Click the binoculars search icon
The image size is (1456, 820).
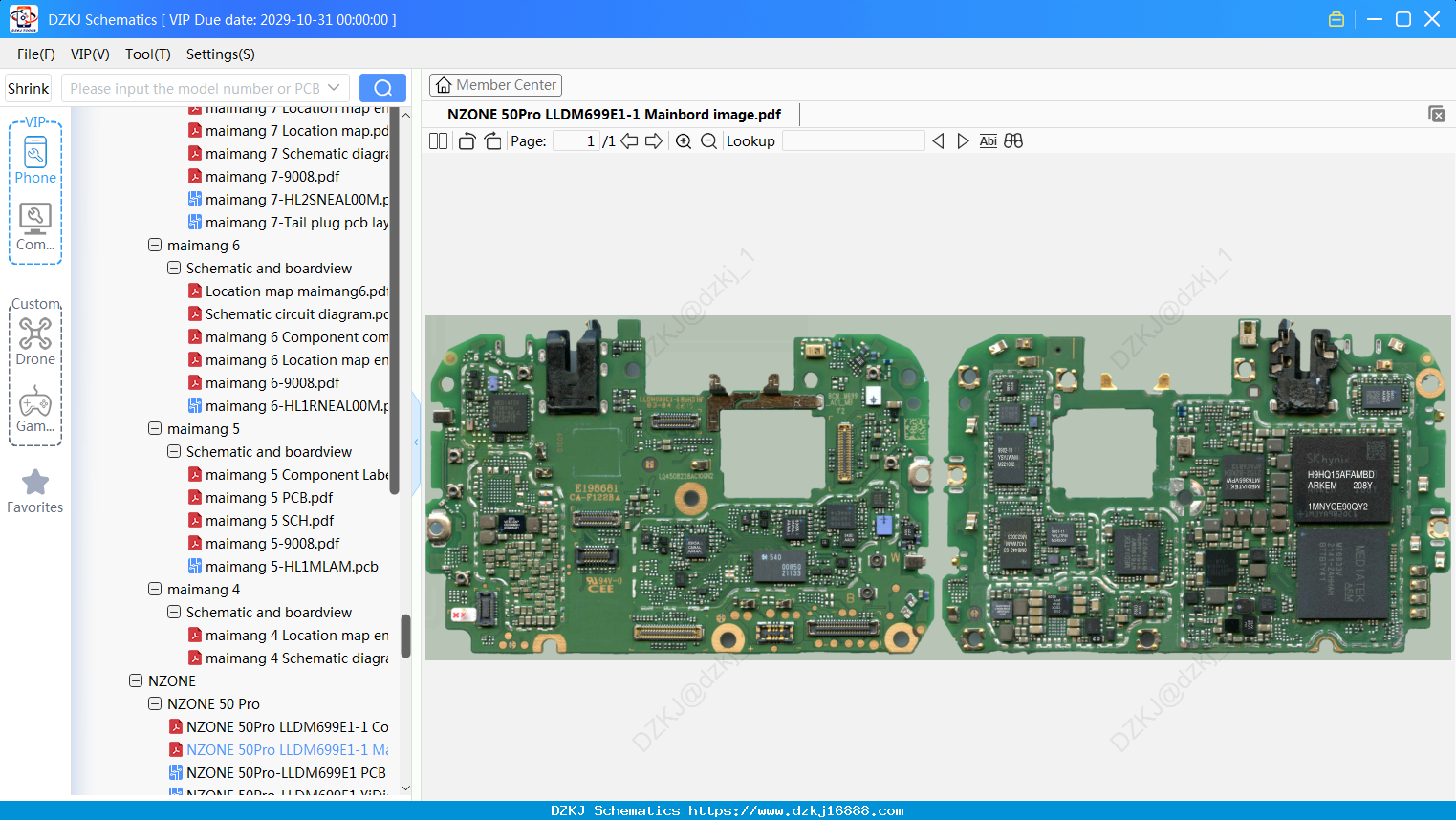(x=1013, y=140)
